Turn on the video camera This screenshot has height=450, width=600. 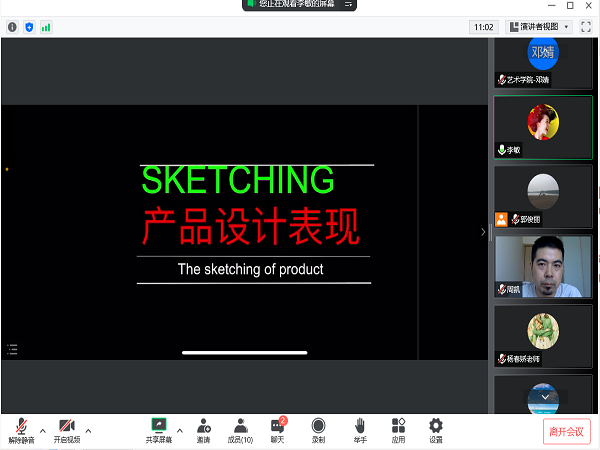click(67, 431)
